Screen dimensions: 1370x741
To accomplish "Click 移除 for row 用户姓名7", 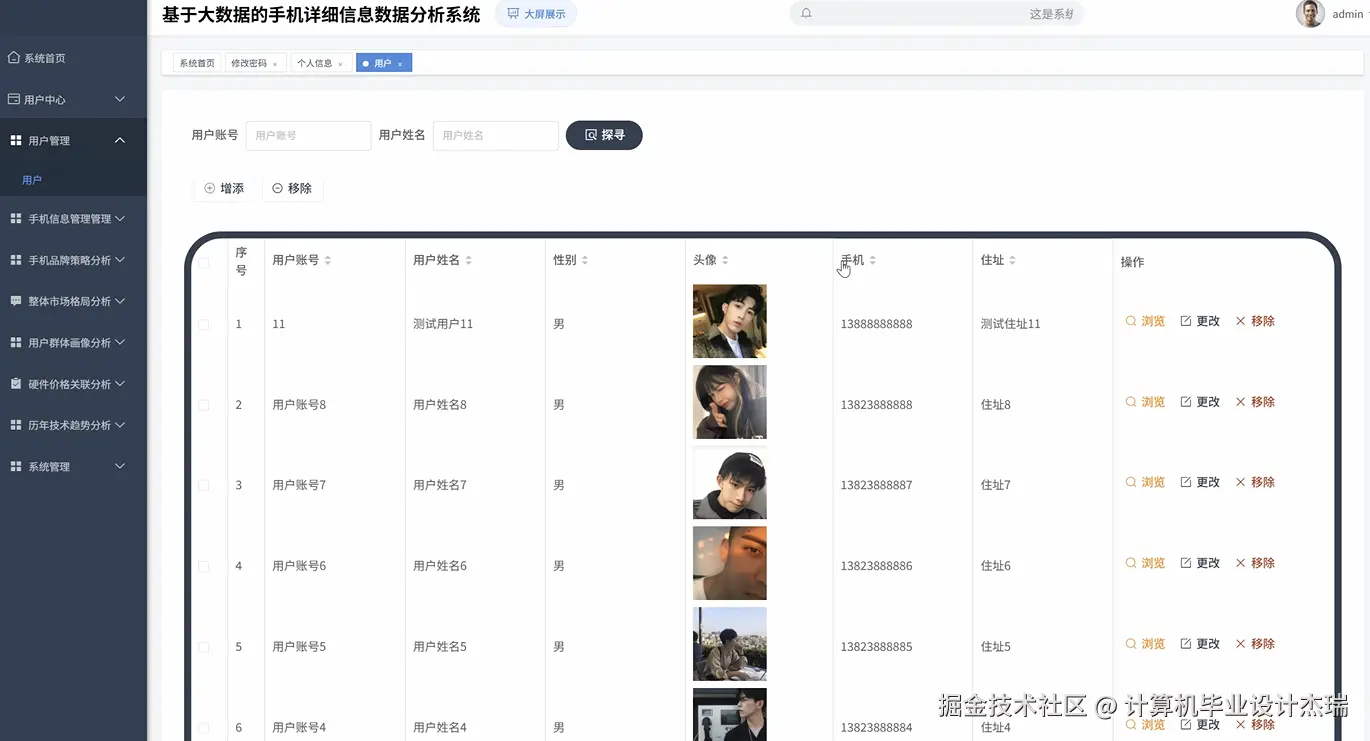I will coord(1255,482).
